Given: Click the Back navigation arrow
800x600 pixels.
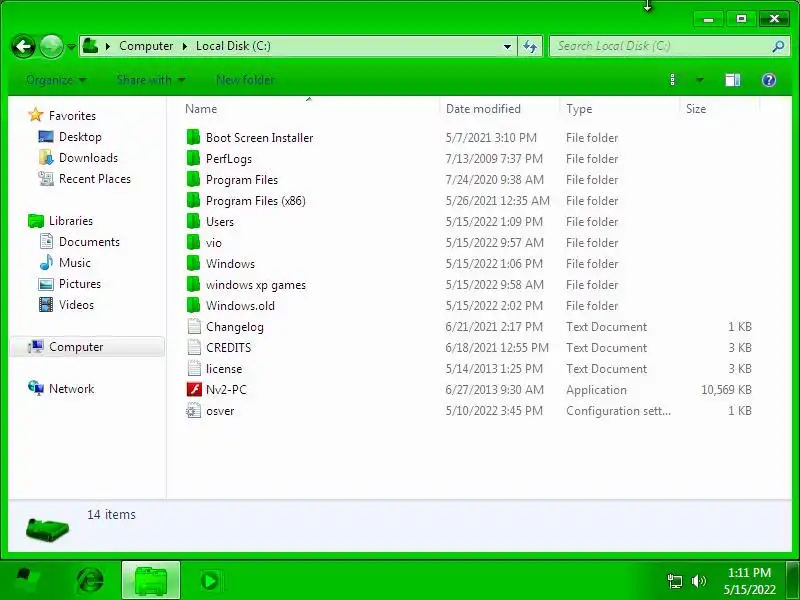Looking at the screenshot, I should click(x=23, y=47).
